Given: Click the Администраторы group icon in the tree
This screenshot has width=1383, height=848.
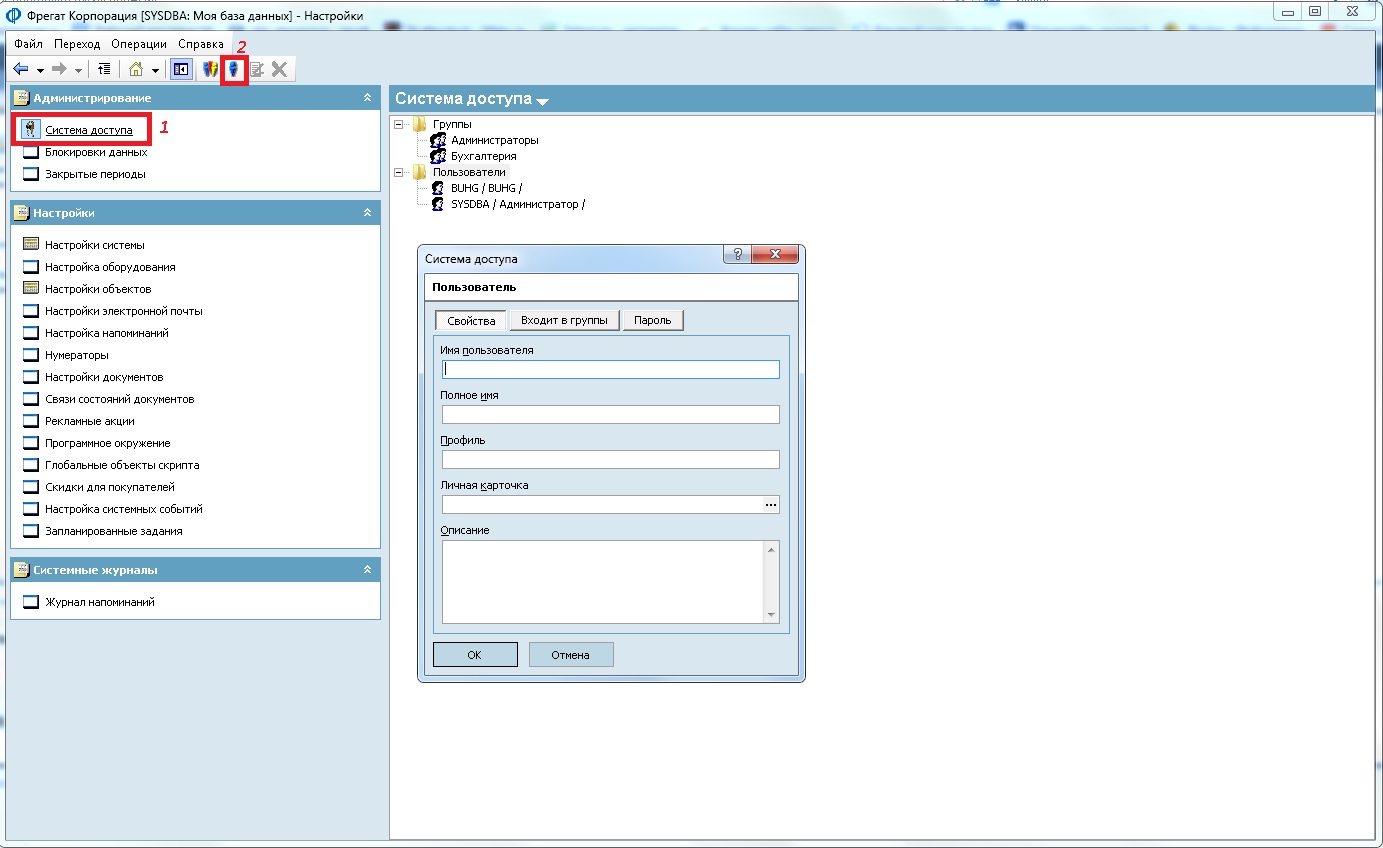Looking at the screenshot, I should [x=437, y=140].
